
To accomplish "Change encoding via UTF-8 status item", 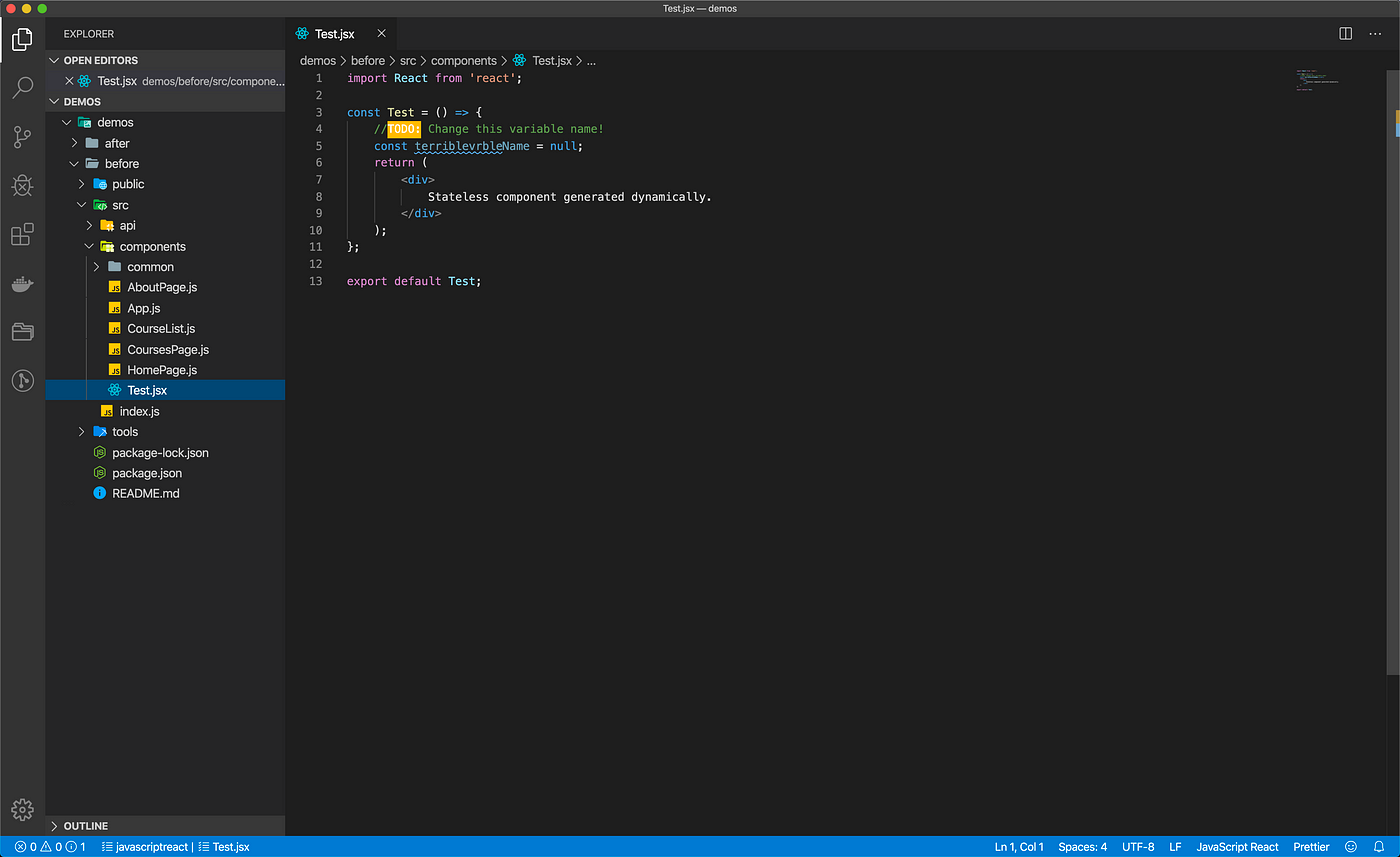I will (1138, 847).
